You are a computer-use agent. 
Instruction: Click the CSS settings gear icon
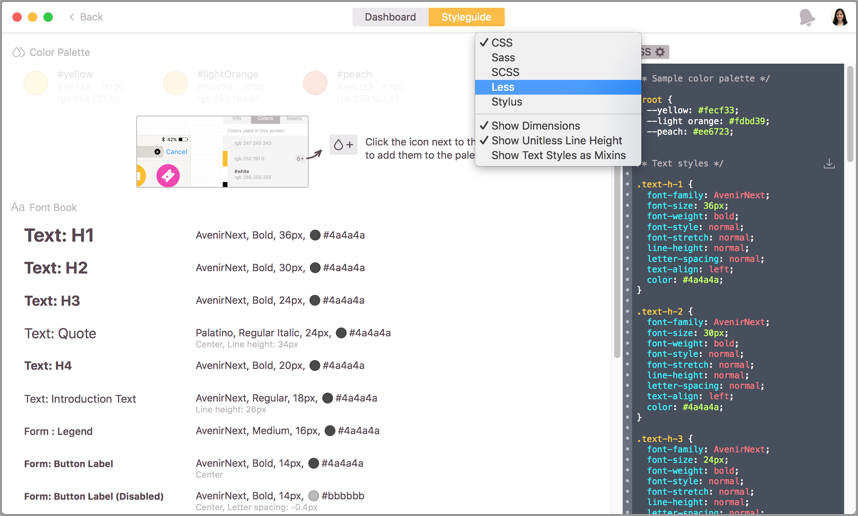click(x=660, y=52)
